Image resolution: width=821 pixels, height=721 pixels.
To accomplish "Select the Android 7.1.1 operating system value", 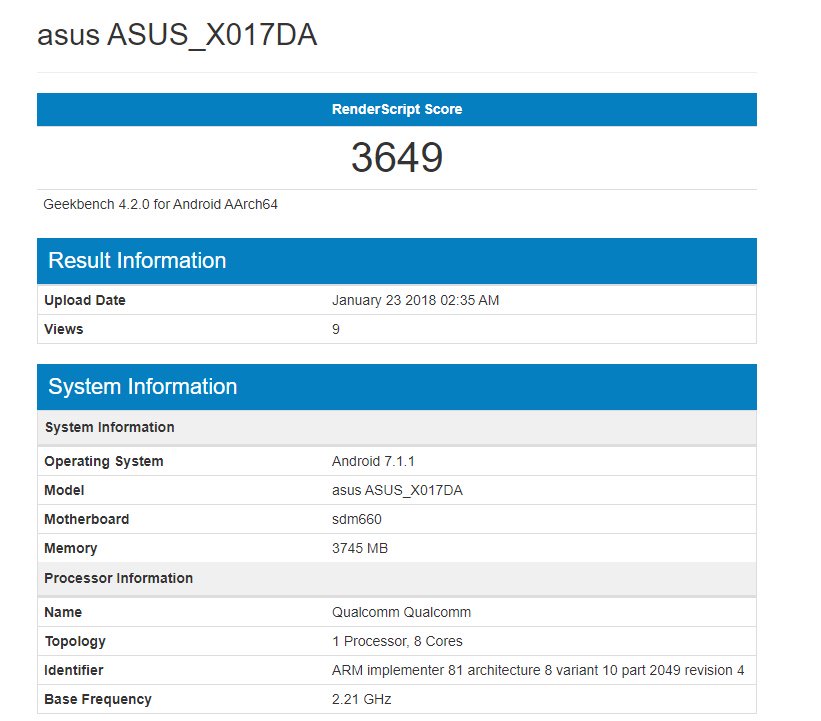I will [x=373, y=461].
